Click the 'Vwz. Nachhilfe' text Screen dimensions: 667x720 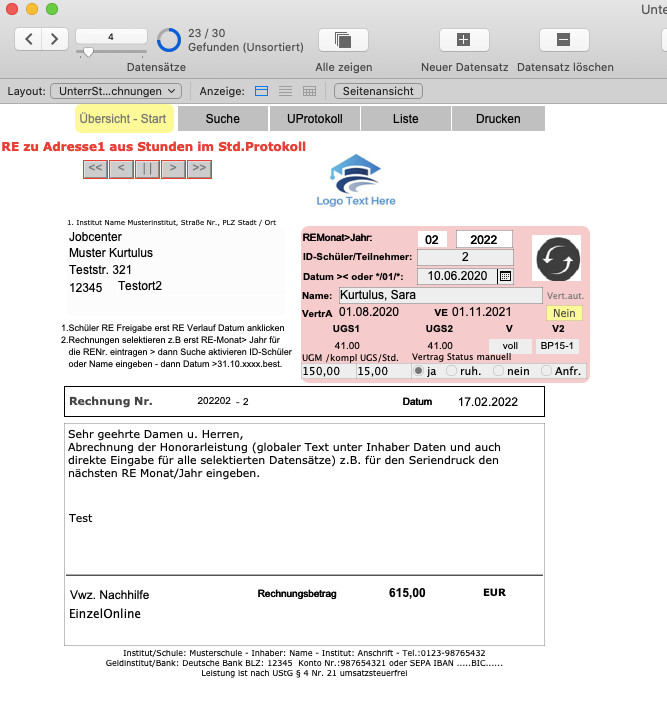click(109, 595)
